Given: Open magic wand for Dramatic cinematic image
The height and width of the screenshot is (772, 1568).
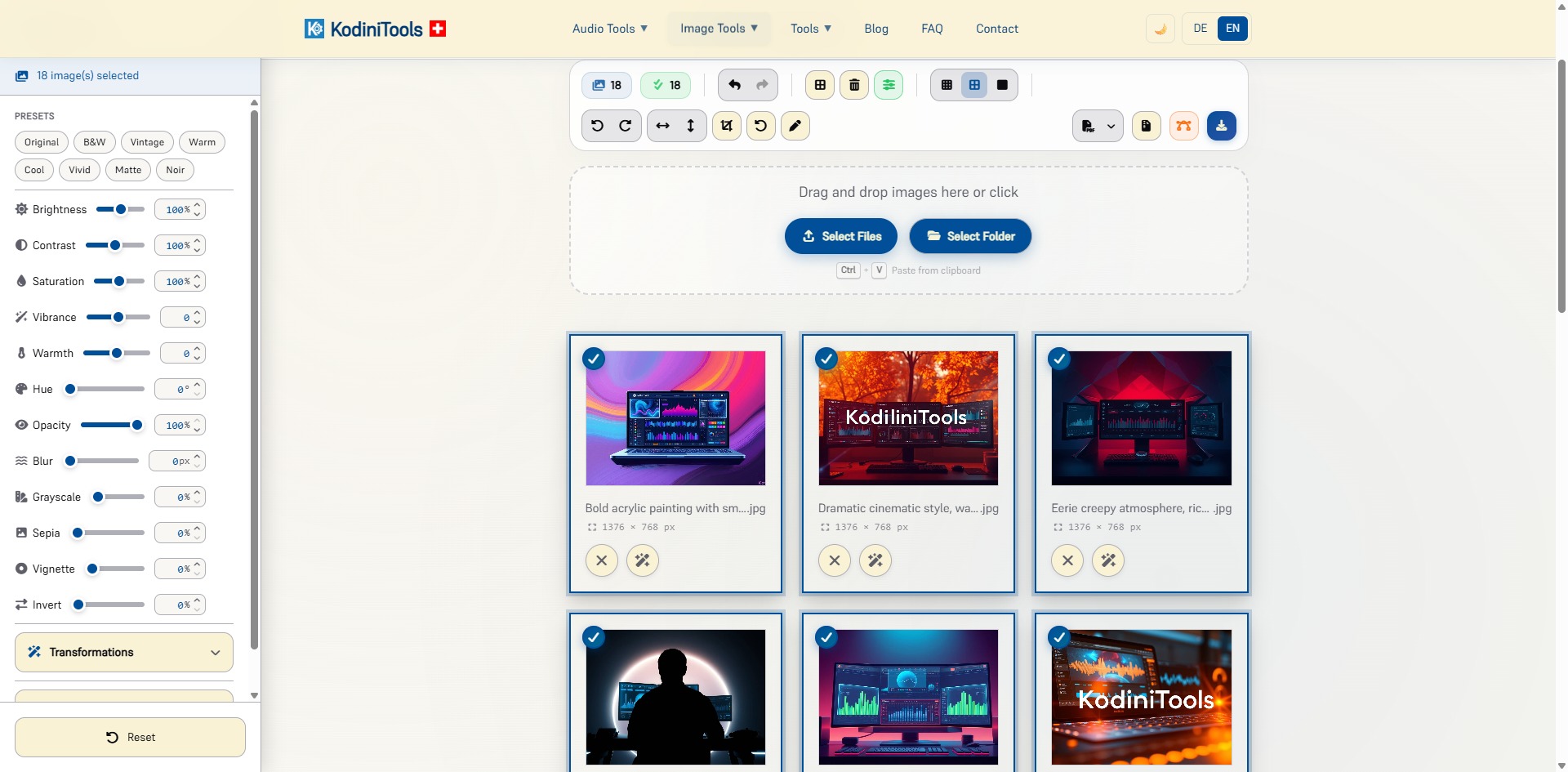Looking at the screenshot, I should click(875, 560).
